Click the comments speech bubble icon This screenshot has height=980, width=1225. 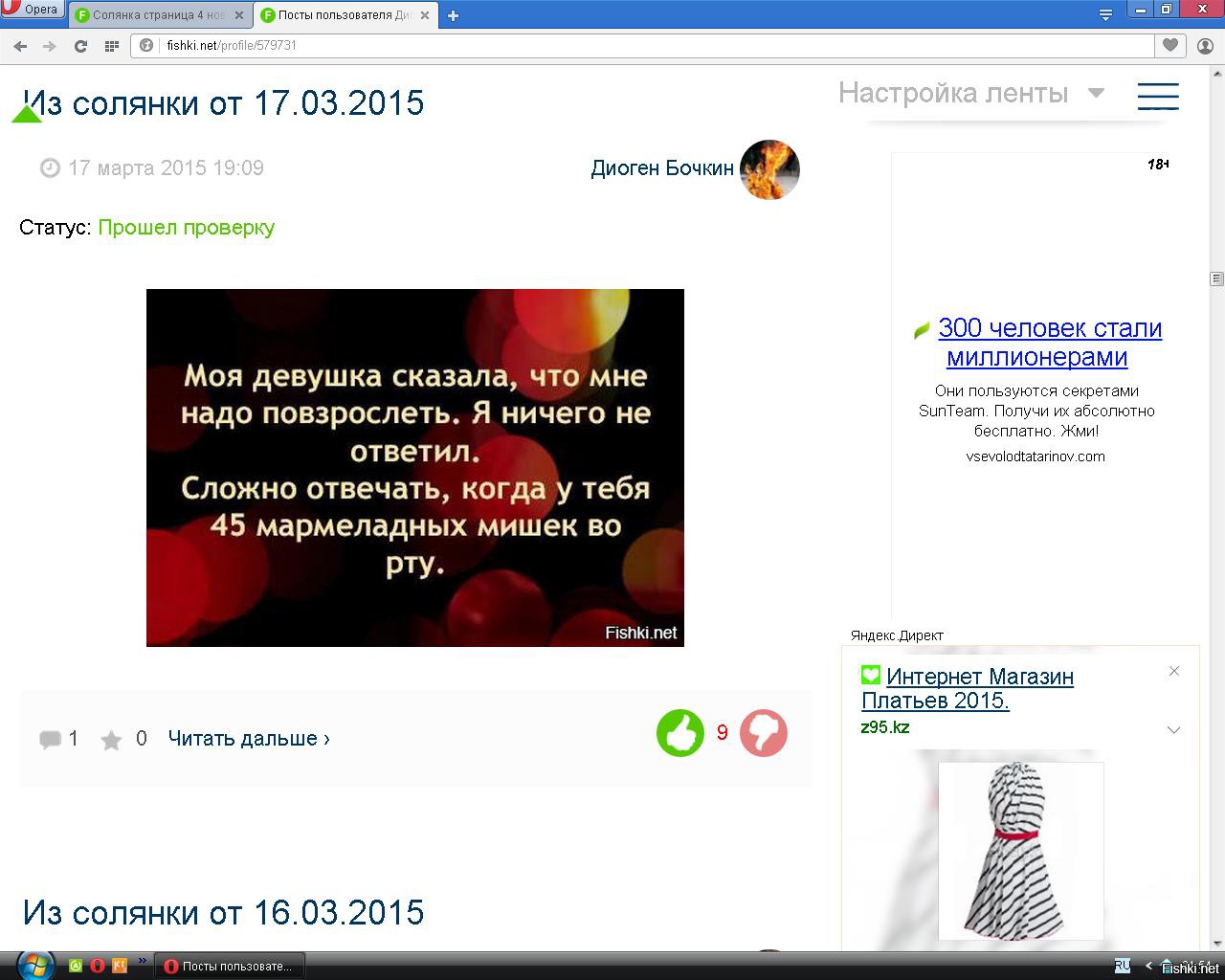click(x=50, y=739)
